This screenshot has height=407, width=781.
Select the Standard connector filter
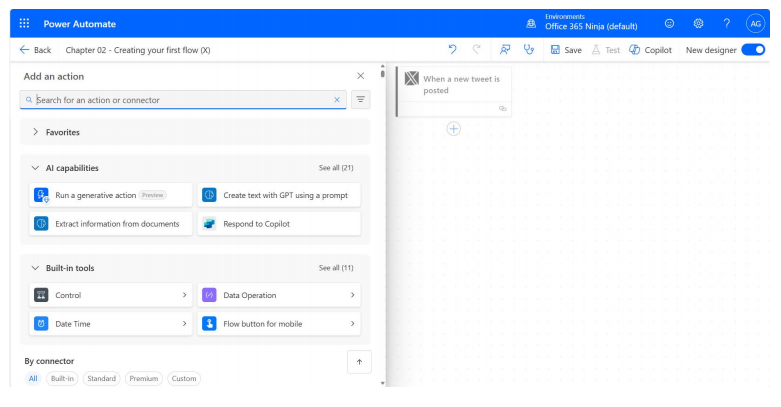point(102,379)
